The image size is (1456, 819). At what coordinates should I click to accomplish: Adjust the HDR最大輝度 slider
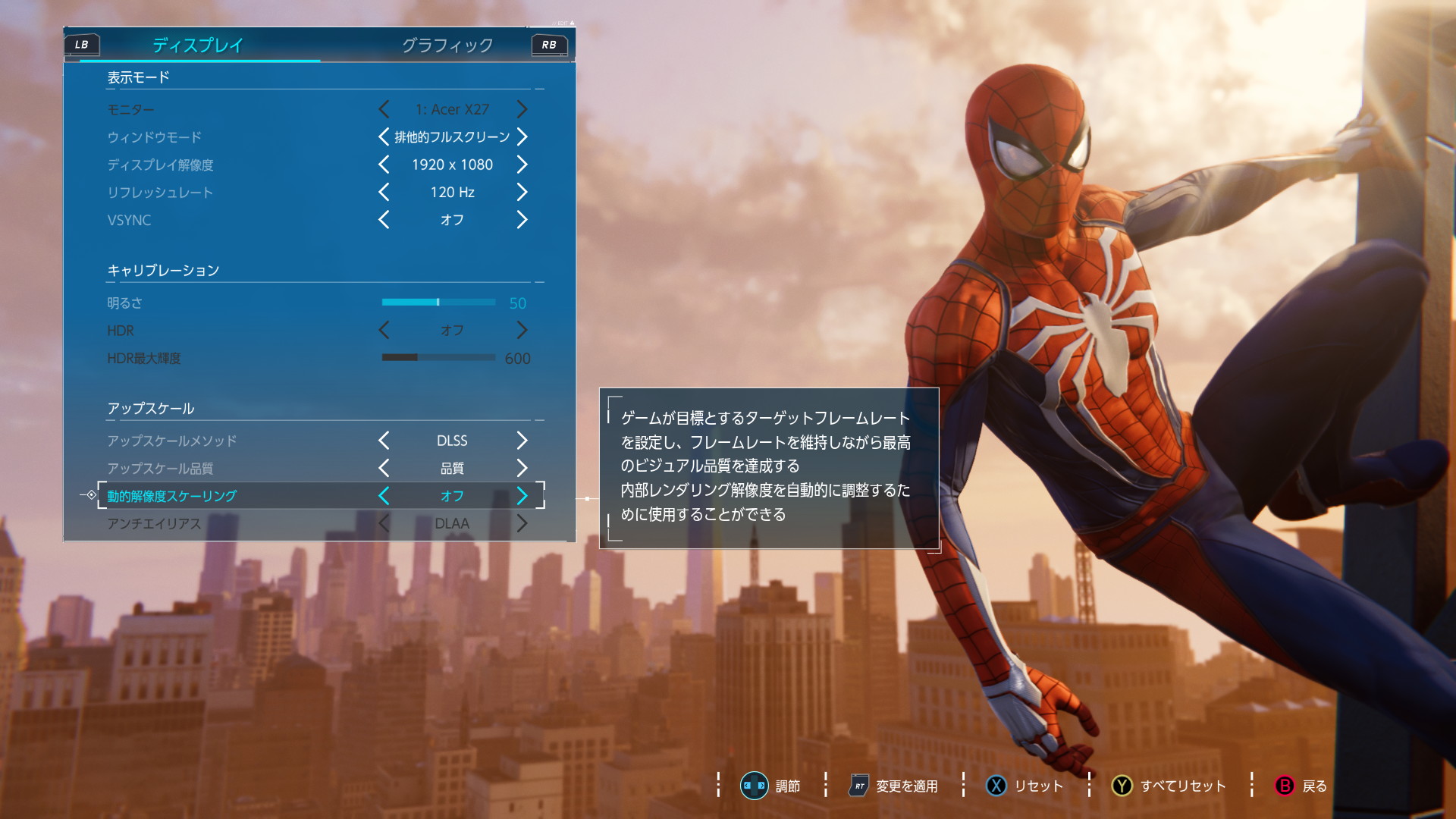pyautogui.click(x=438, y=357)
